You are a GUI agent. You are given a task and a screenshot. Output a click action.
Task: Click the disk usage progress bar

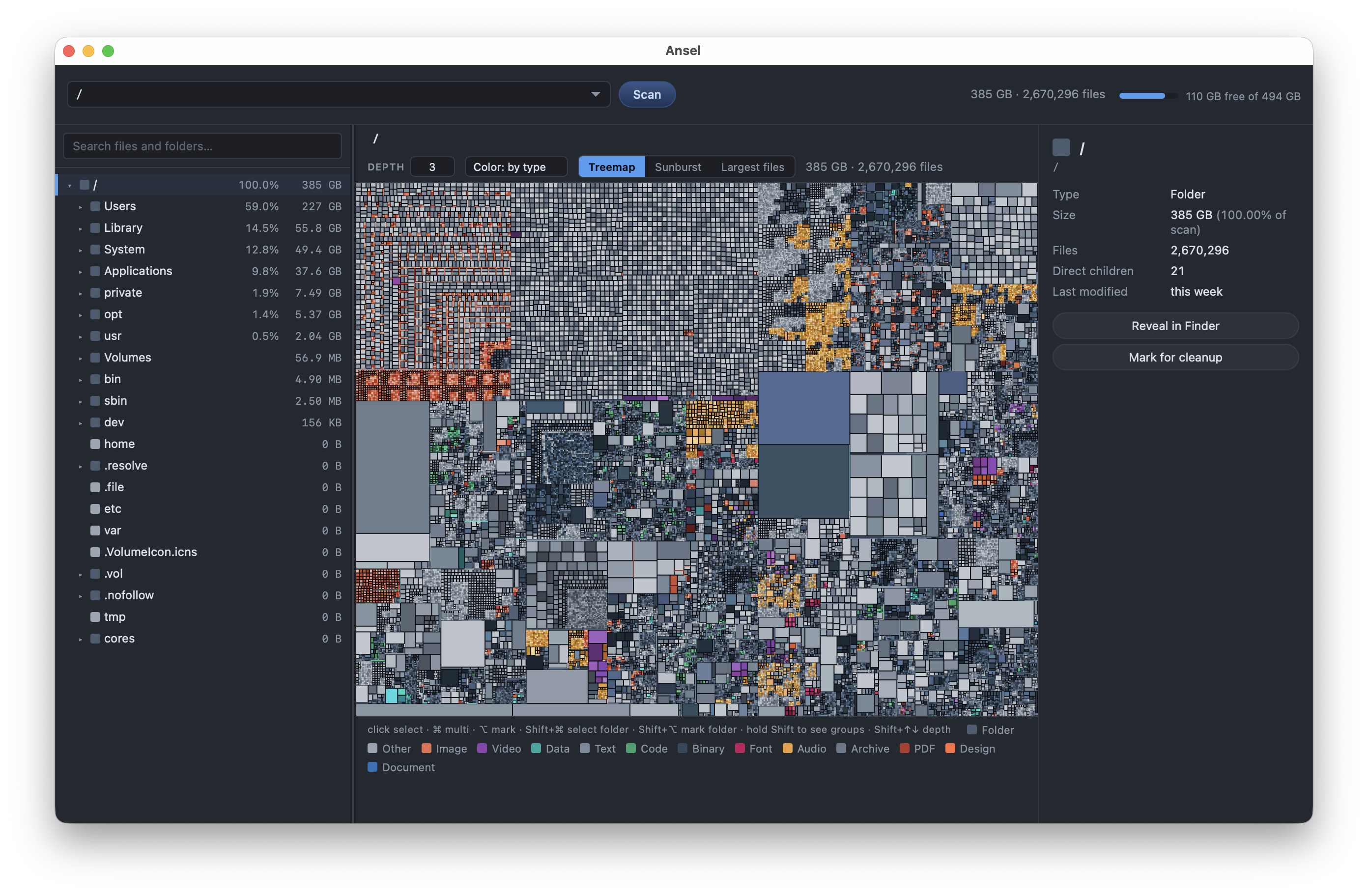1148,96
